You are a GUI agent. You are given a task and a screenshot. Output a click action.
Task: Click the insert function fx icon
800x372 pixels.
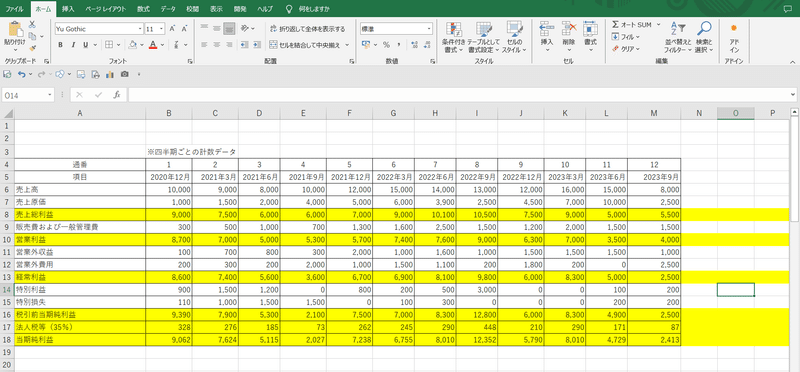click(x=117, y=95)
